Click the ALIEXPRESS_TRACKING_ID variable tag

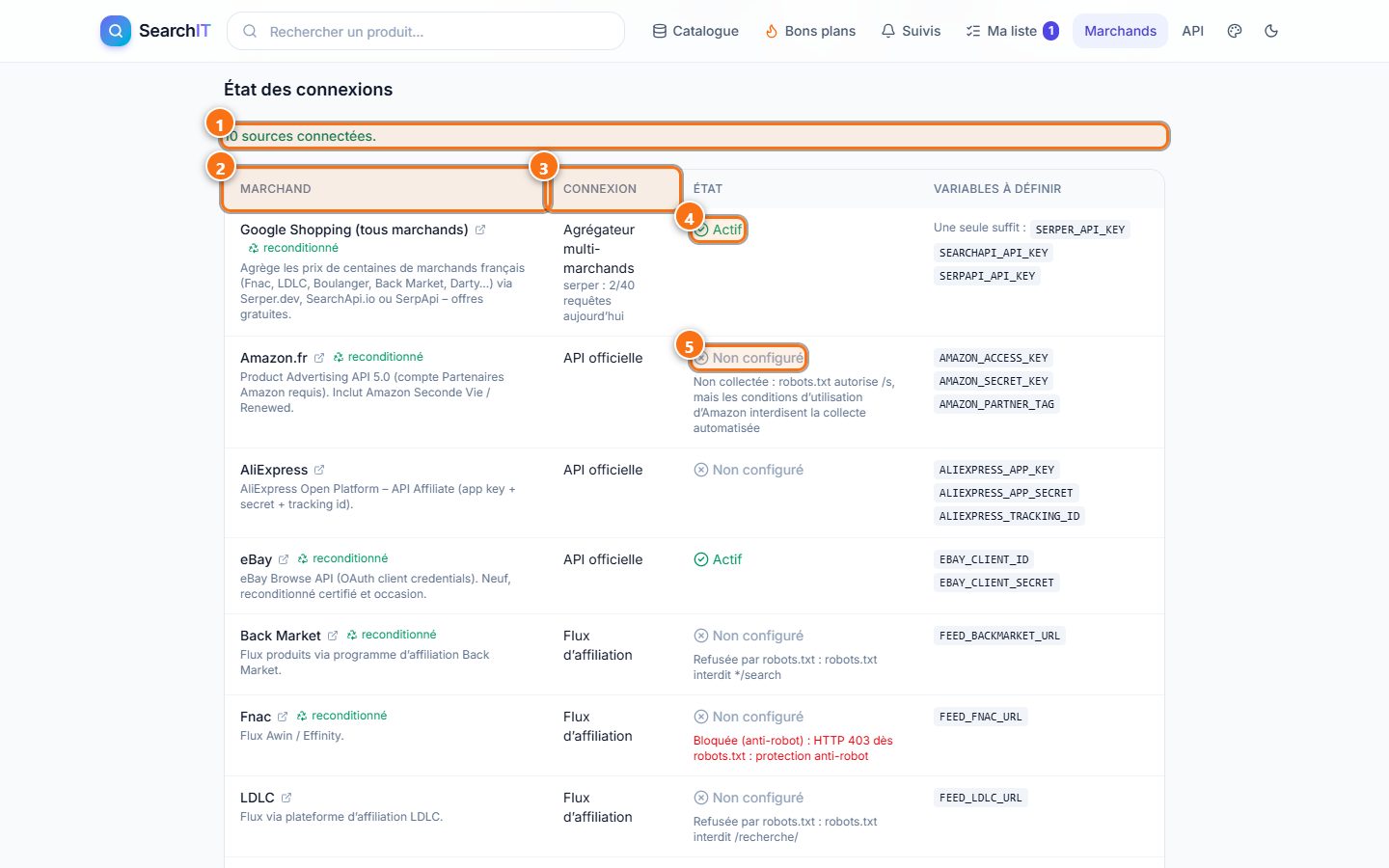click(1009, 516)
